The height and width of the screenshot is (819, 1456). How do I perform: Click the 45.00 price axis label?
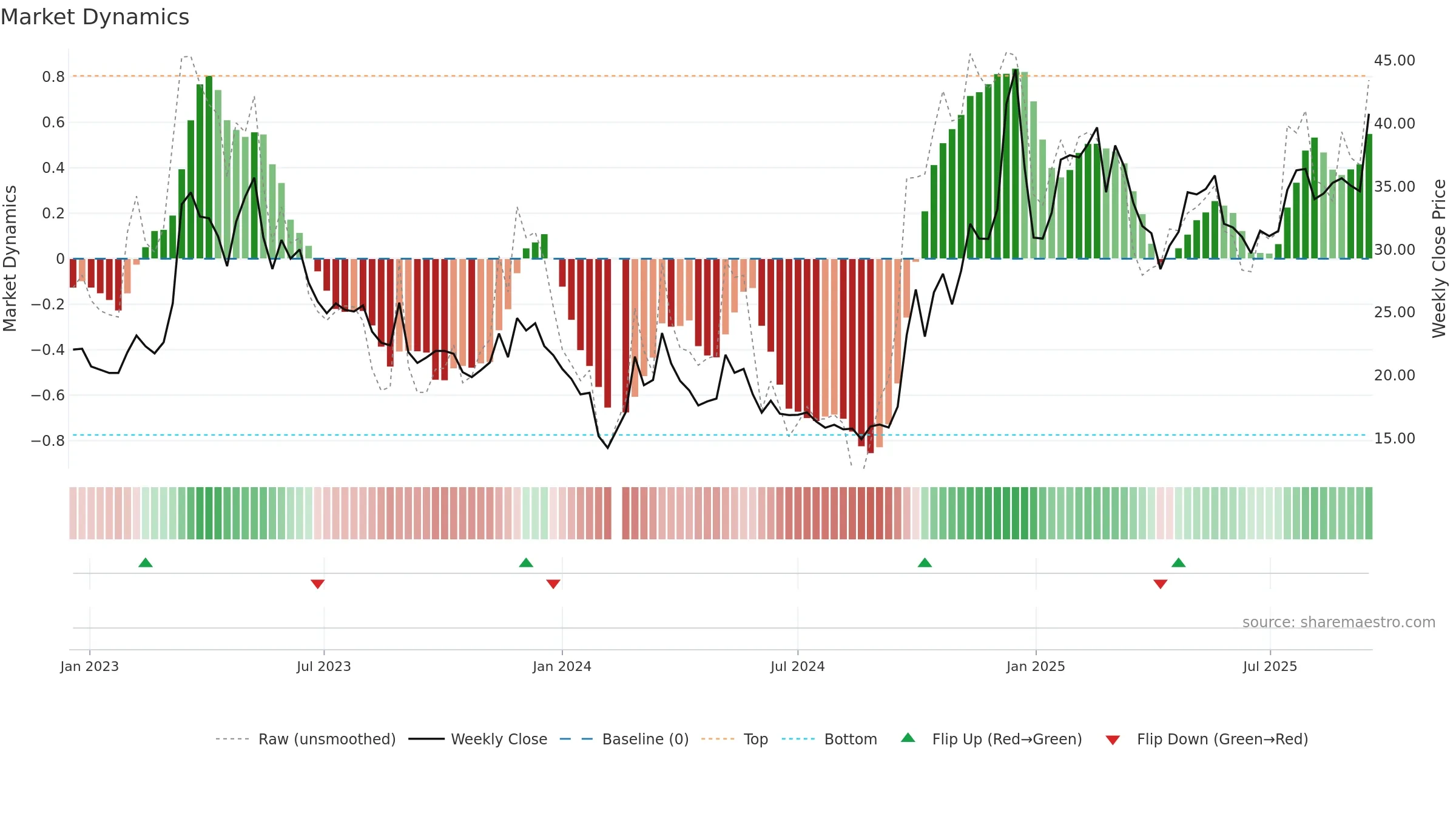1394,61
